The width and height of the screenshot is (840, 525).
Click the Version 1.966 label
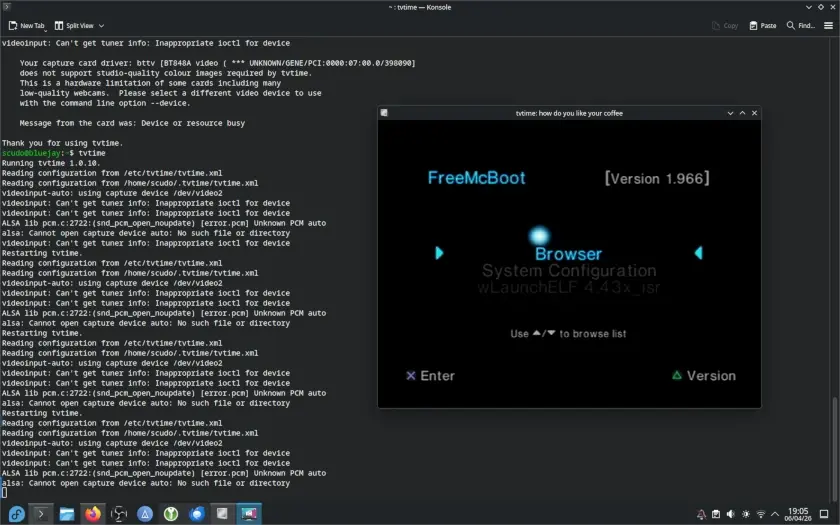(x=657, y=178)
